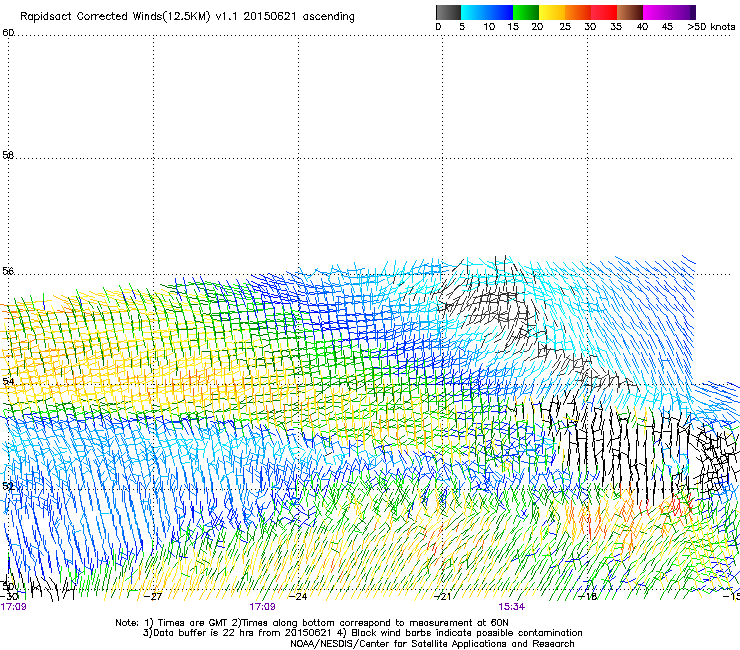
Task: Click the Rapidscat Corrected Winds title text
Action: pos(187,17)
